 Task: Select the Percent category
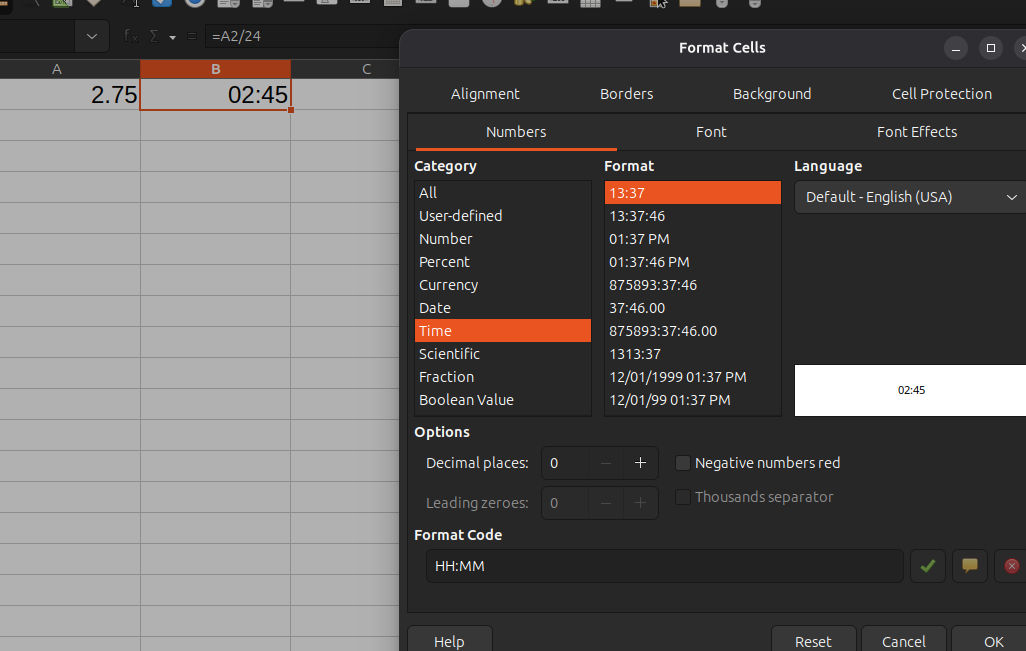(x=503, y=262)
